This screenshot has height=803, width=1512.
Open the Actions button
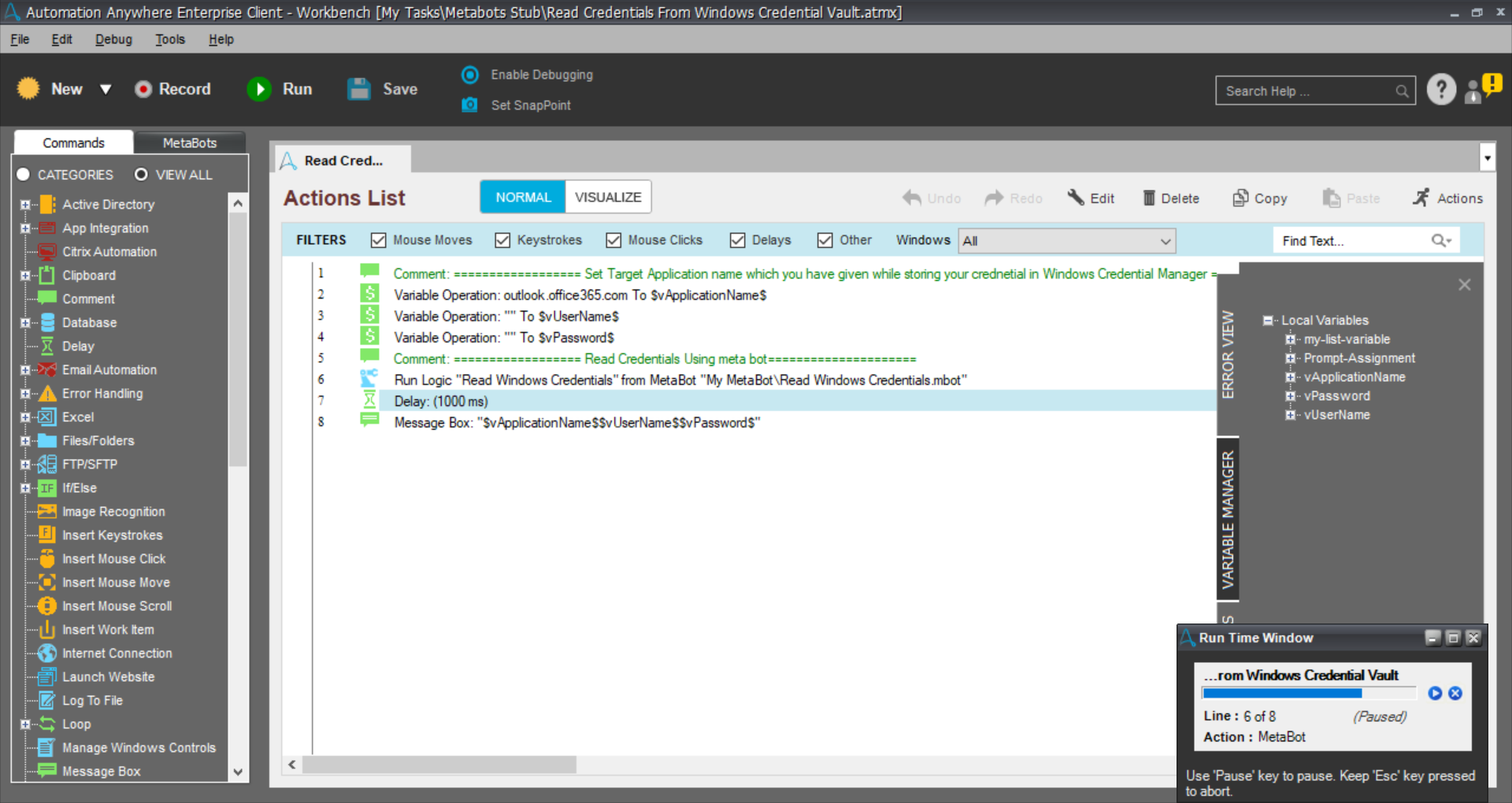tap(1447, 198)
